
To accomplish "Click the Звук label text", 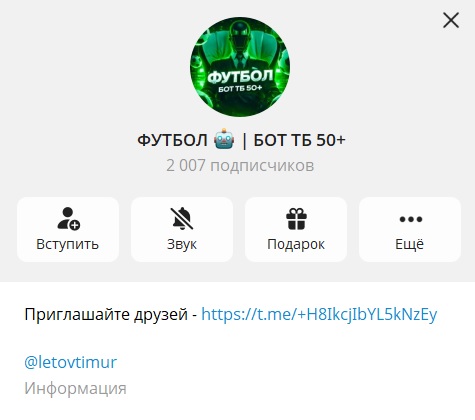I will point(182,244).
